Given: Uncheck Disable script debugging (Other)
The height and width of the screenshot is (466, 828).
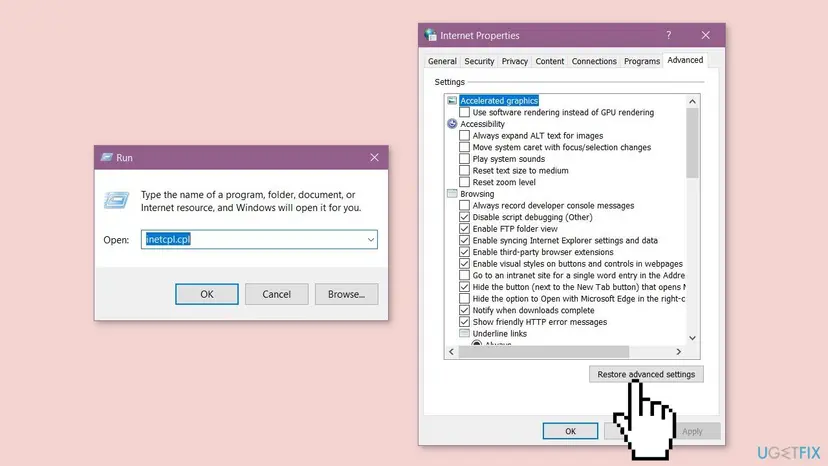Looking at the screenshot, I should tap(464, 217).
